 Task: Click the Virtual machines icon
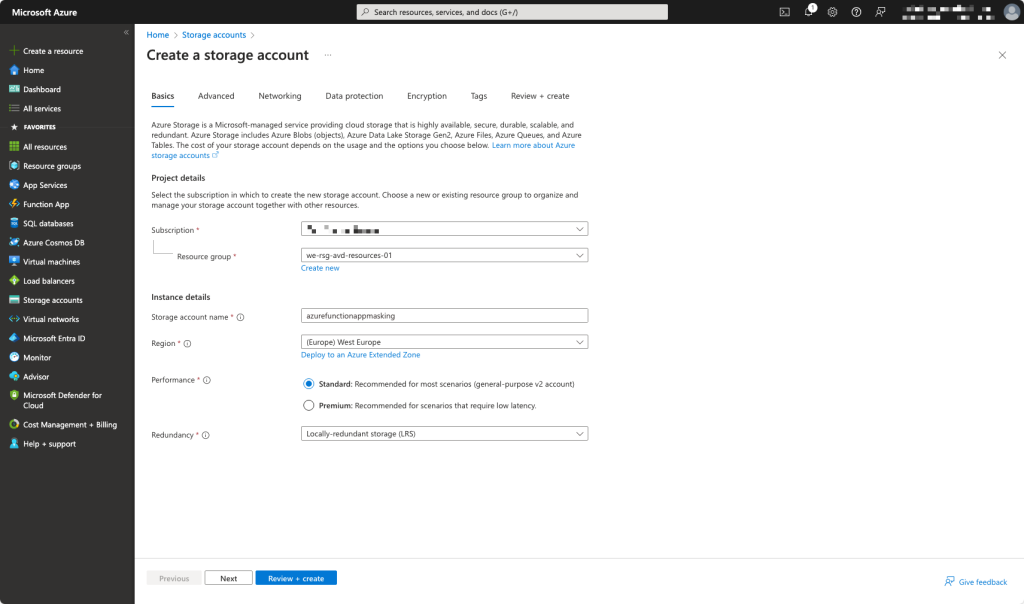click(x=14, y=261)
